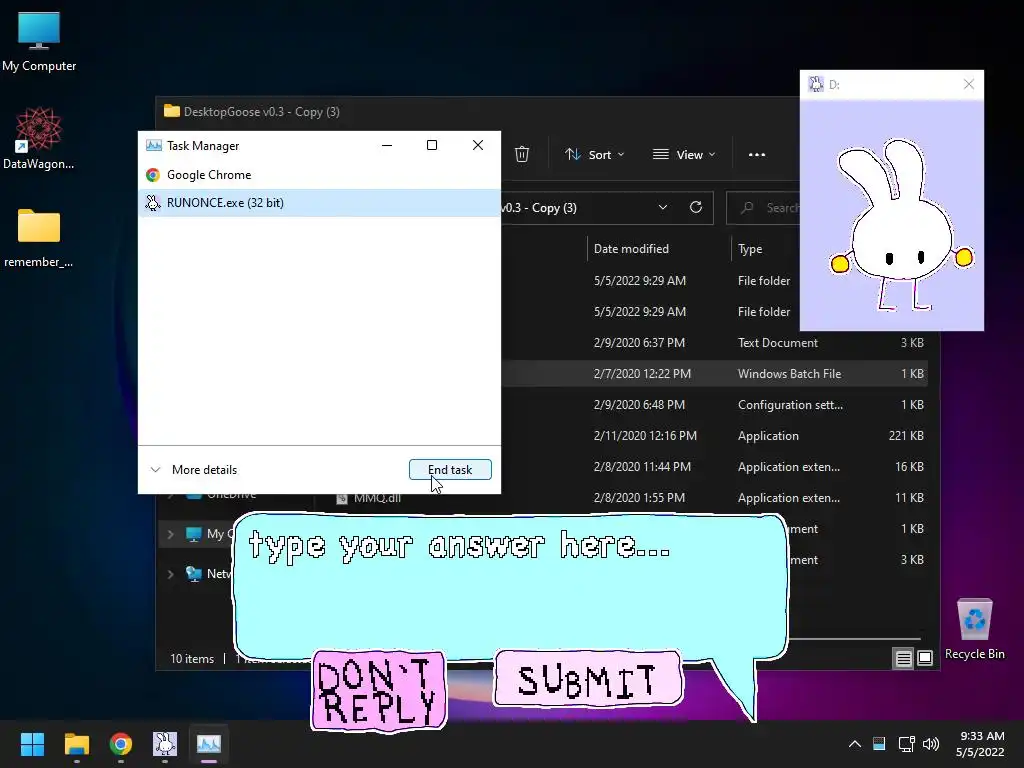Close the Task Manager window
The width and height of the screenshot is (1024, 768).
pos(478,145)
